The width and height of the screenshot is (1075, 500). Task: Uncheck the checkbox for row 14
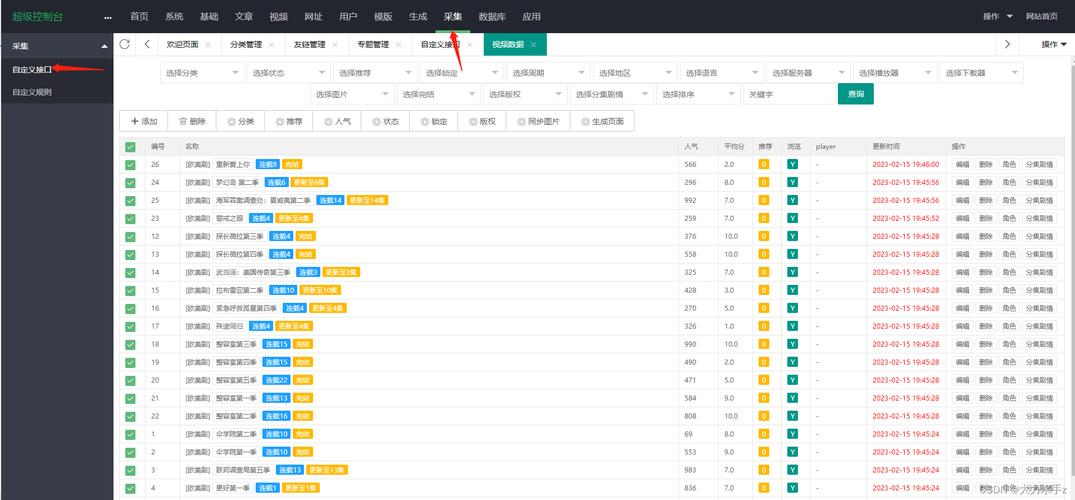(130, 272)
